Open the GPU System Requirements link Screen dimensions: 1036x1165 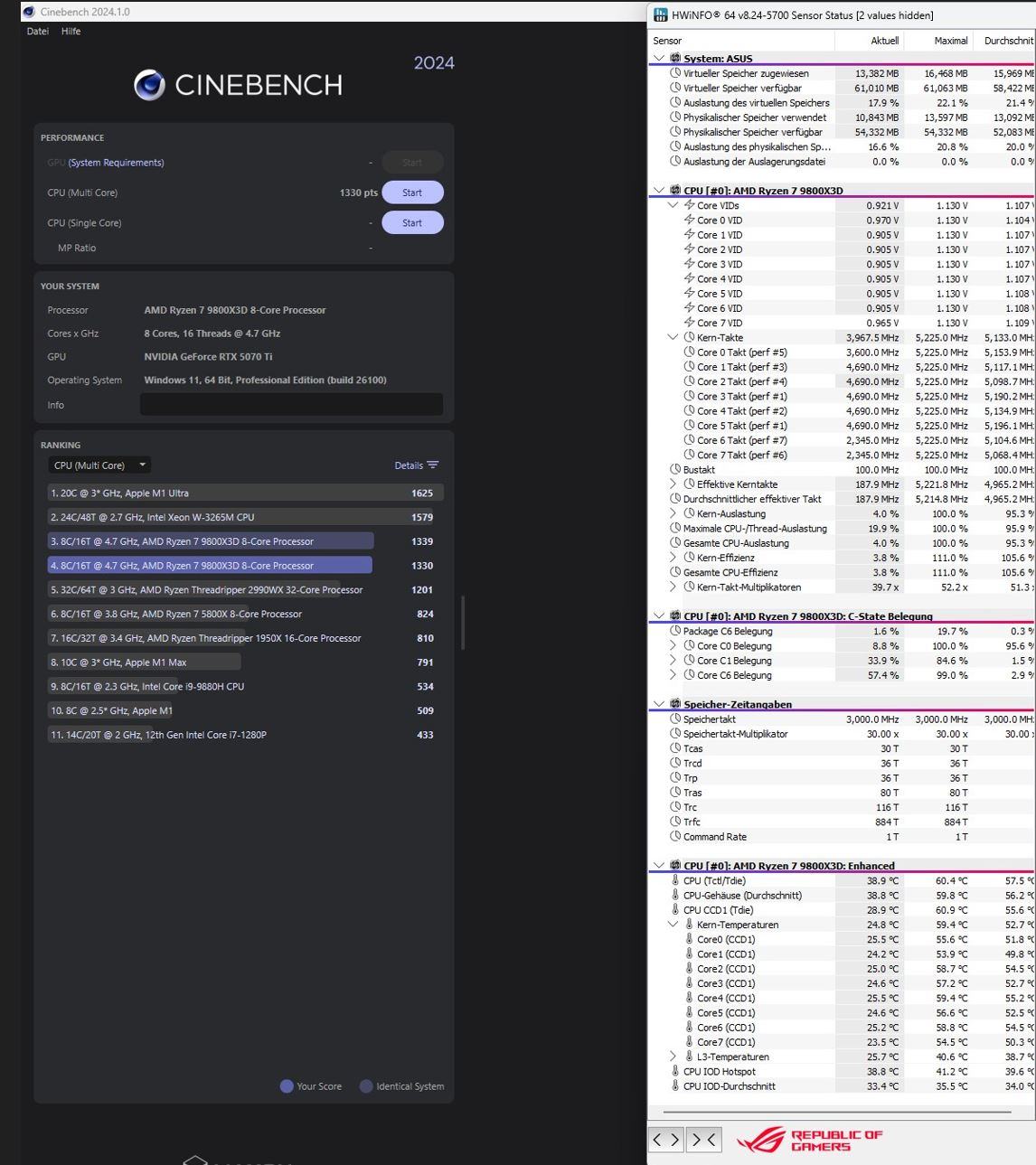pos(116,163)
